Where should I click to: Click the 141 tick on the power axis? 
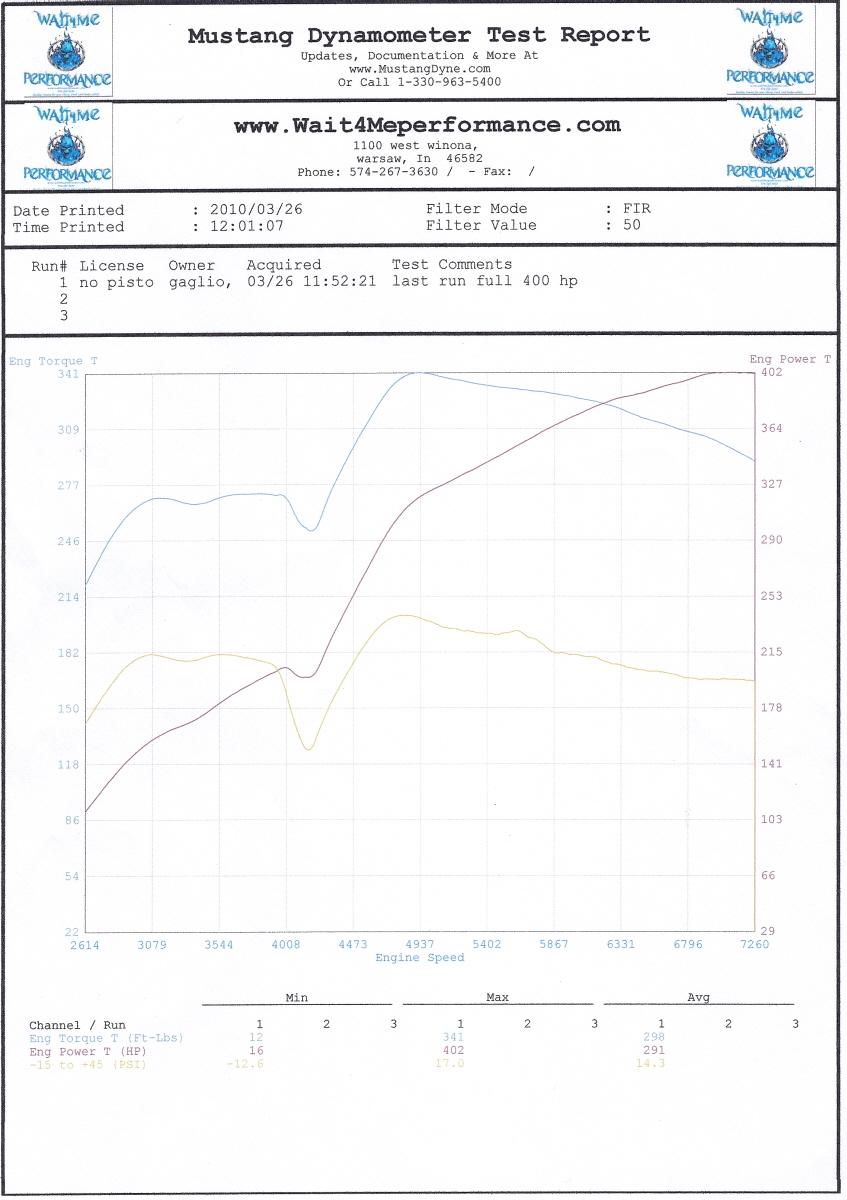point(772,764)
